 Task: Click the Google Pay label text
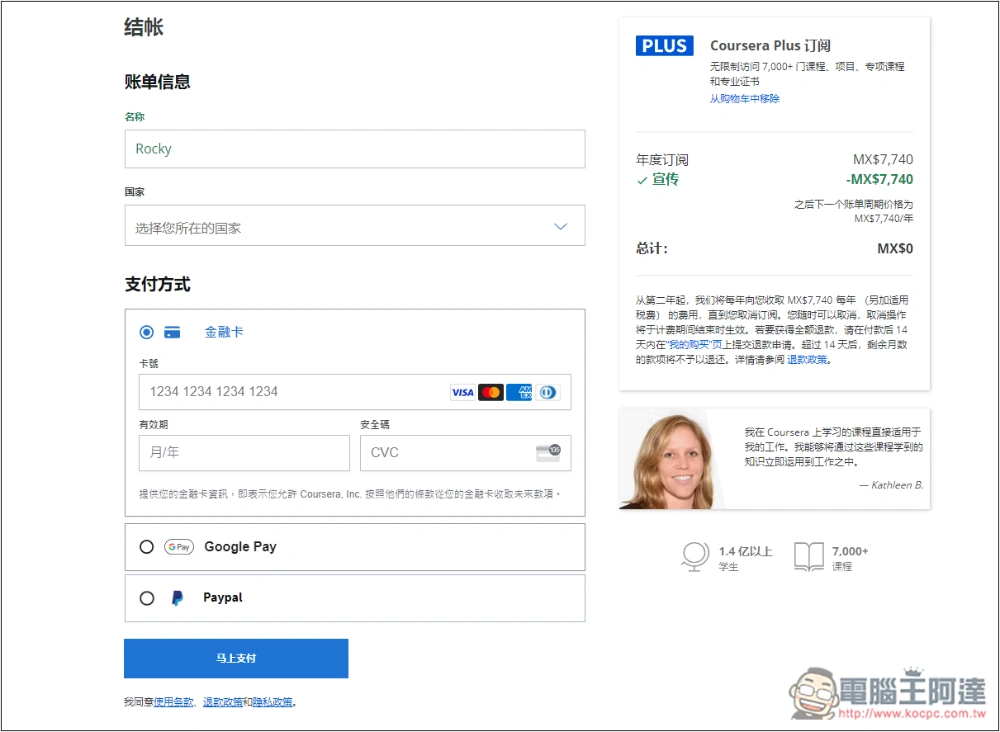tap(240, 547)
